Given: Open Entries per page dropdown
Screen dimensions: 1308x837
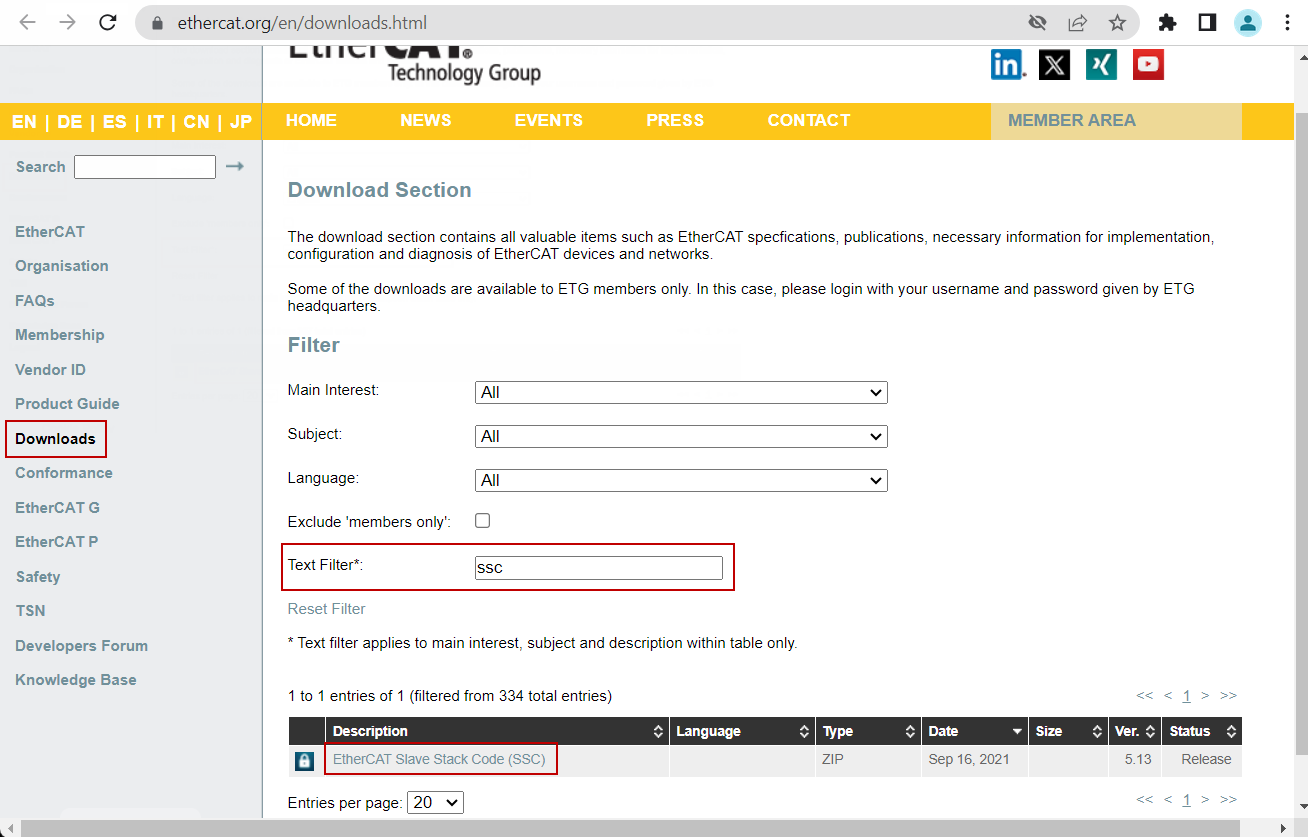Looking at the screenshot, I should (x=435, y=802).
